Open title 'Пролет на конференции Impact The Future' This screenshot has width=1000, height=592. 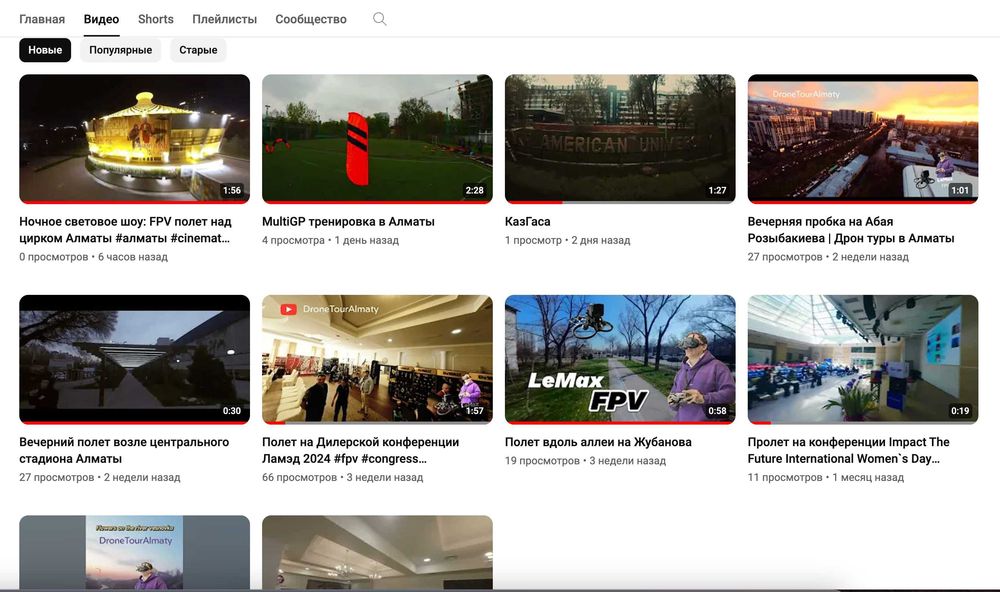point(848,450)
